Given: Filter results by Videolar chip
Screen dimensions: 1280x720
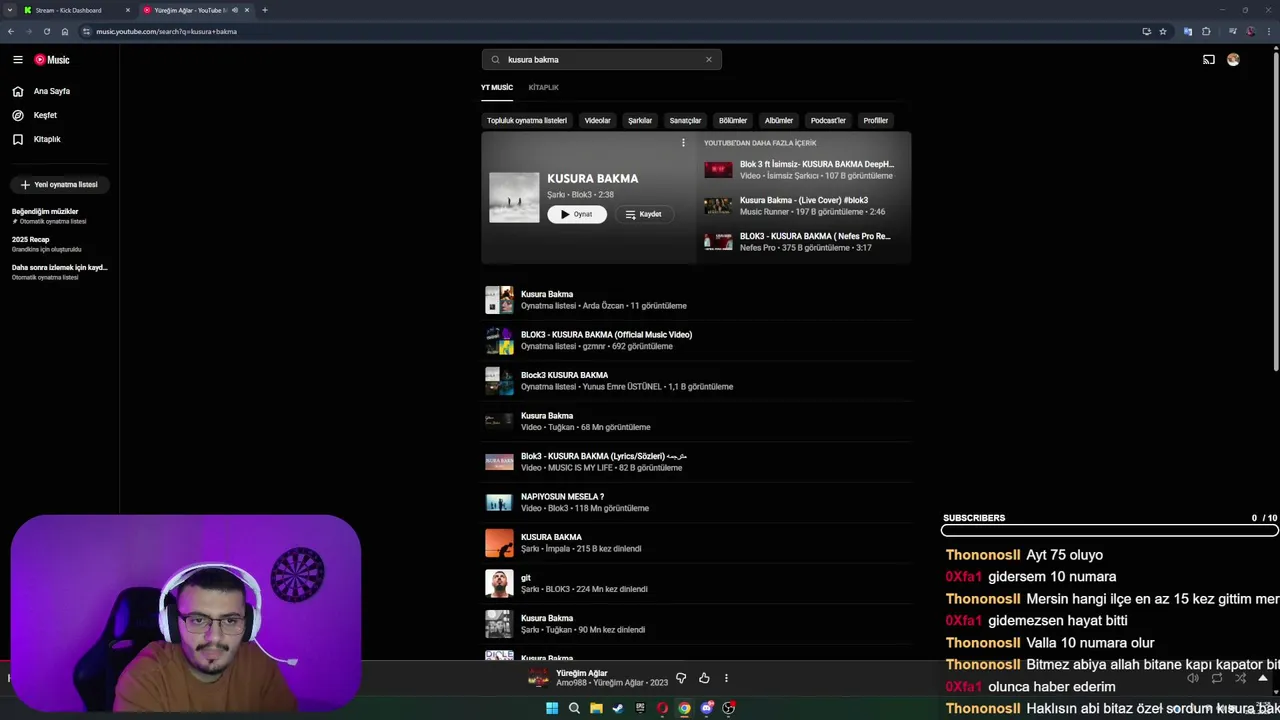Looking at the screenshot, I should coord(597,120).
